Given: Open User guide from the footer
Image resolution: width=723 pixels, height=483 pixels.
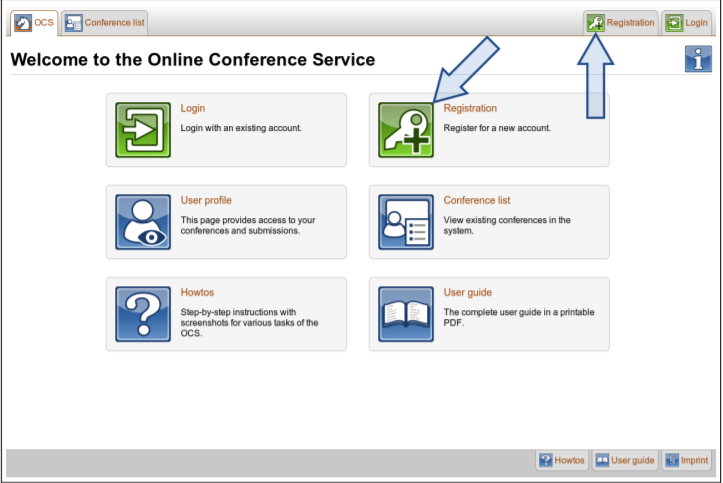Looking at the screenshot, I should point(624,460).
